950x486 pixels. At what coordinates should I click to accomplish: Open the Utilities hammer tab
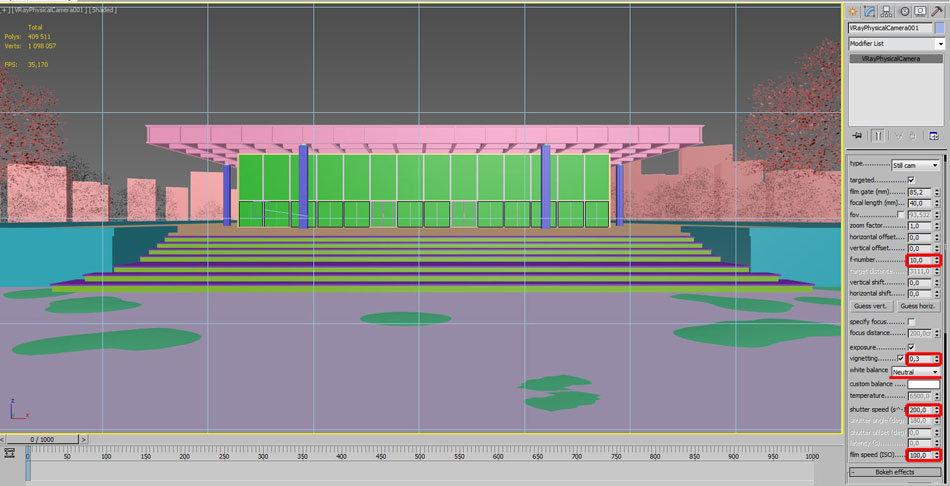click(937, 11)
